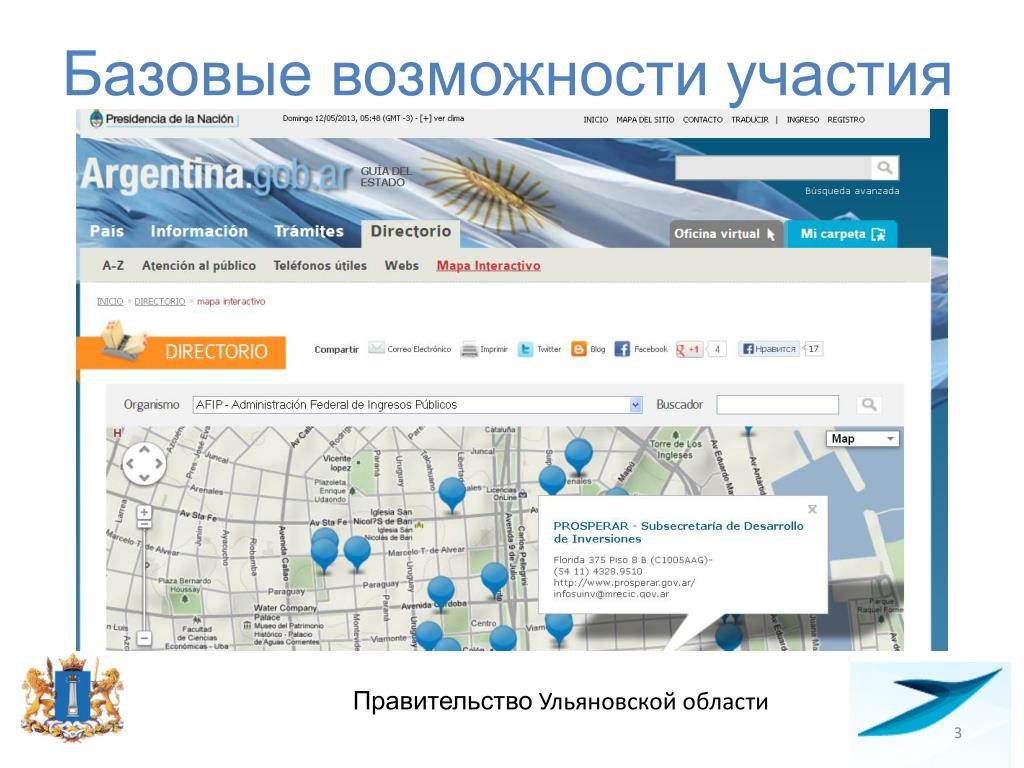Share on Twitter icon

coord(525,349)
